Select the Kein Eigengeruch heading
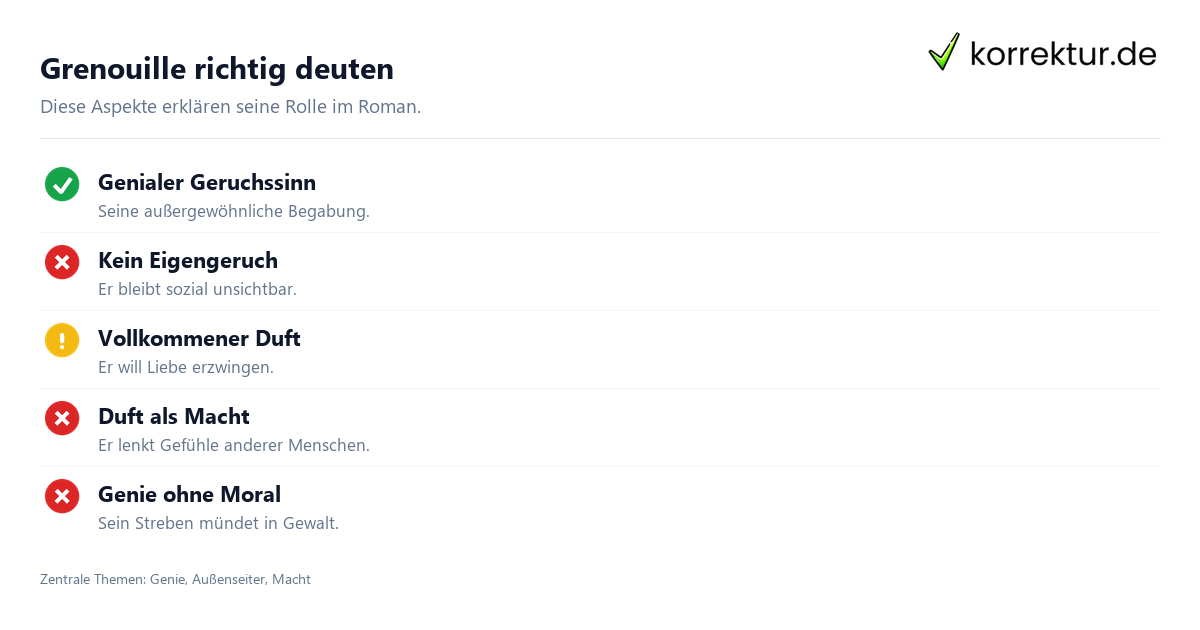The image size is (1200, 630). [x=188, y=261]
